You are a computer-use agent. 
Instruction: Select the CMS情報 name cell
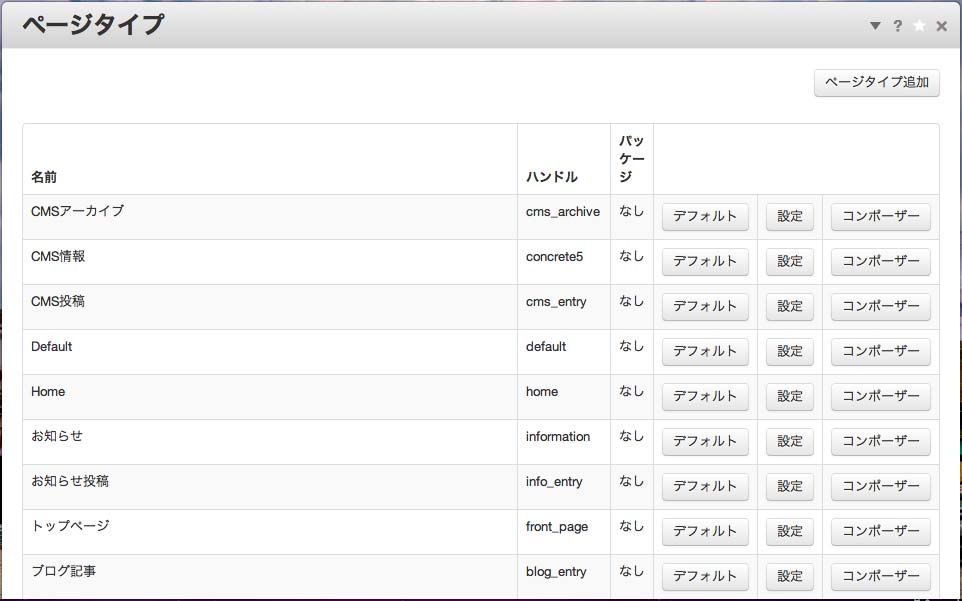coord(270,262)
